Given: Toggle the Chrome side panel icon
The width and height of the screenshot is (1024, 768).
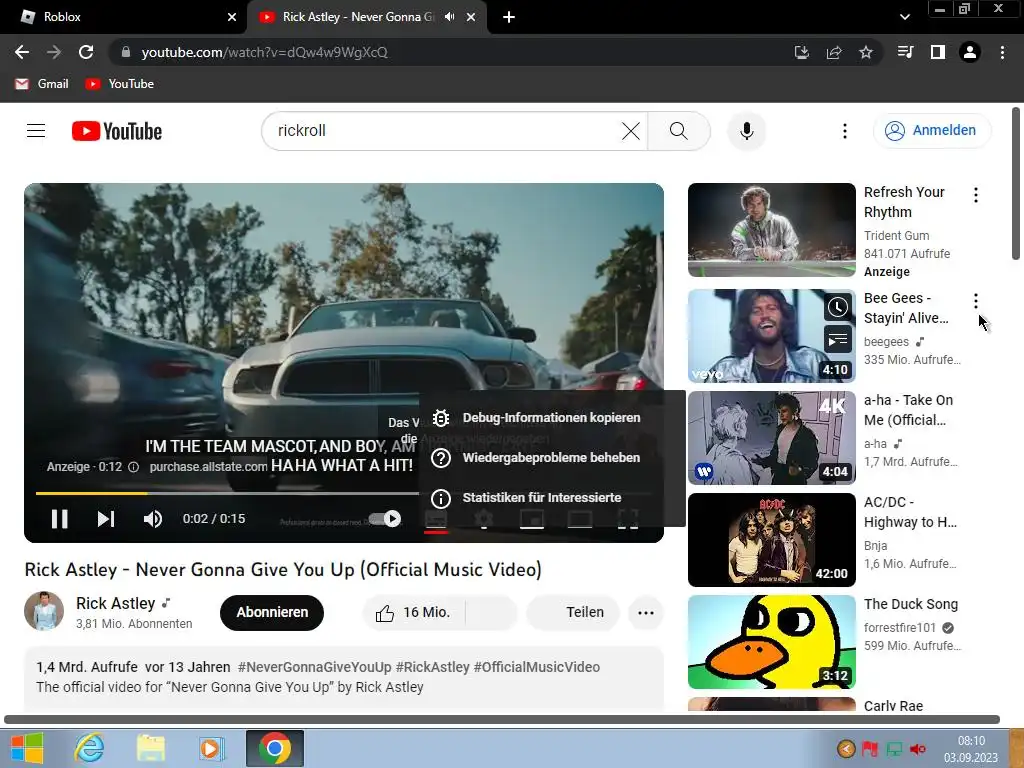Looking at the screenshot, I should coord(938,52).
